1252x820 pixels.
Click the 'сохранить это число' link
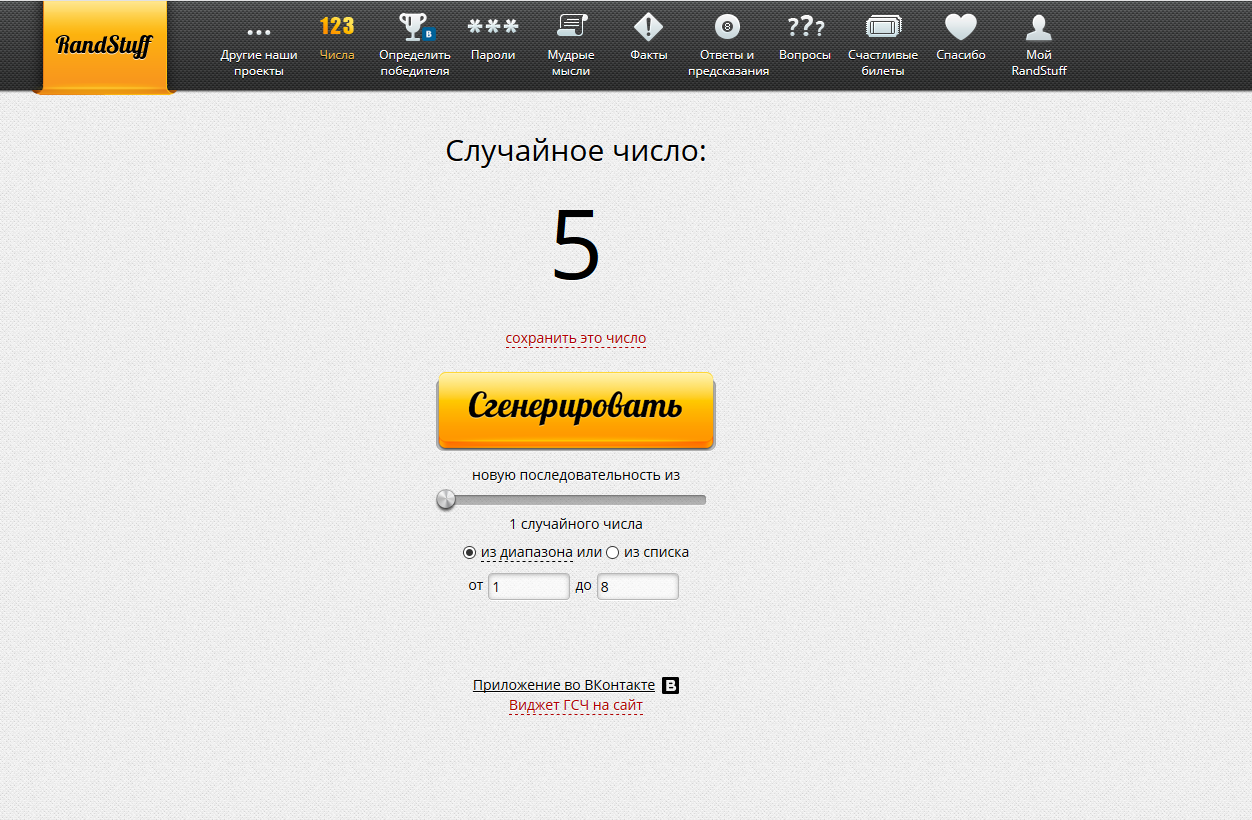576,339
